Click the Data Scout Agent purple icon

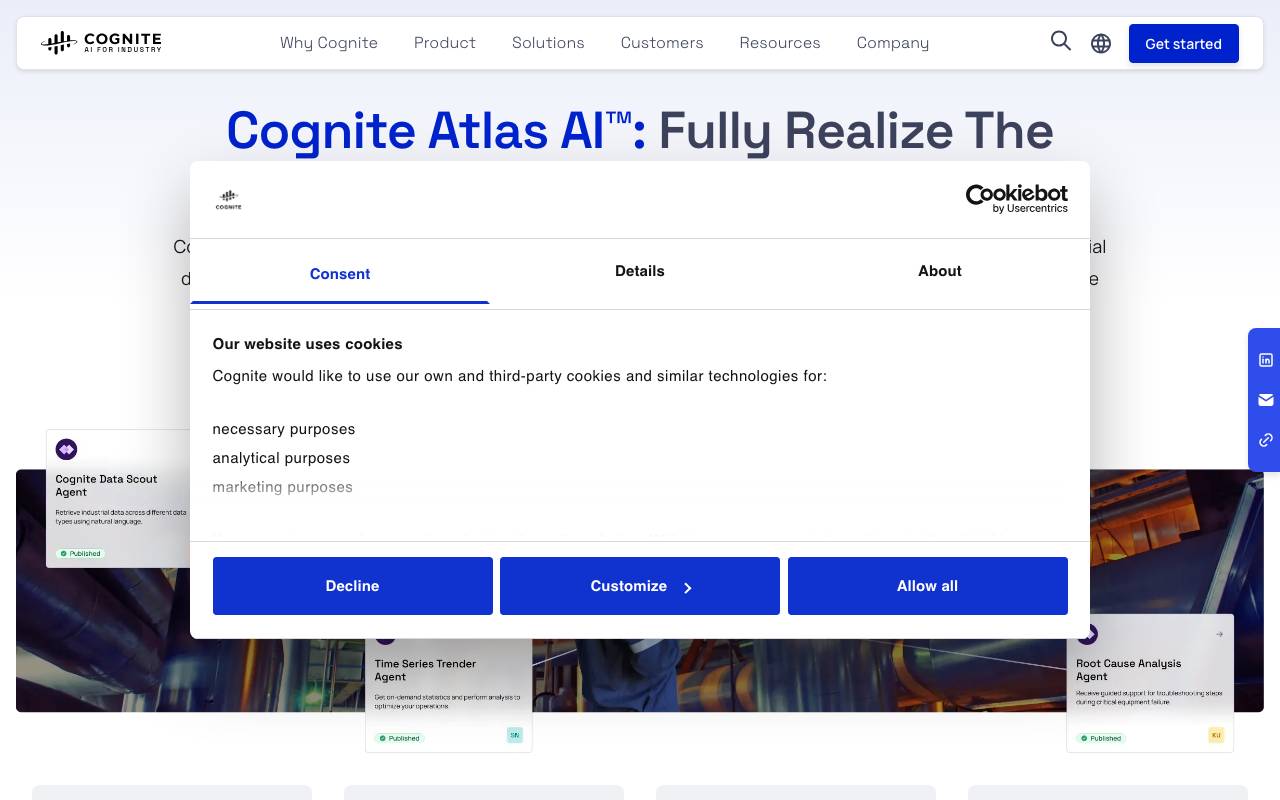pos(66,449)
